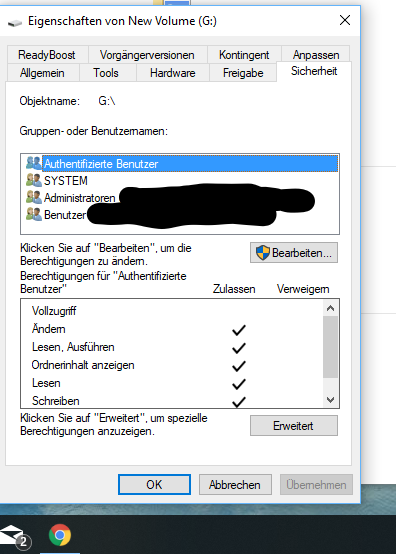The width and height of the screenshot is (396, 554).
Task: Click the Zulassen checkmark for Schreiben
Action: tap(239, 402)
